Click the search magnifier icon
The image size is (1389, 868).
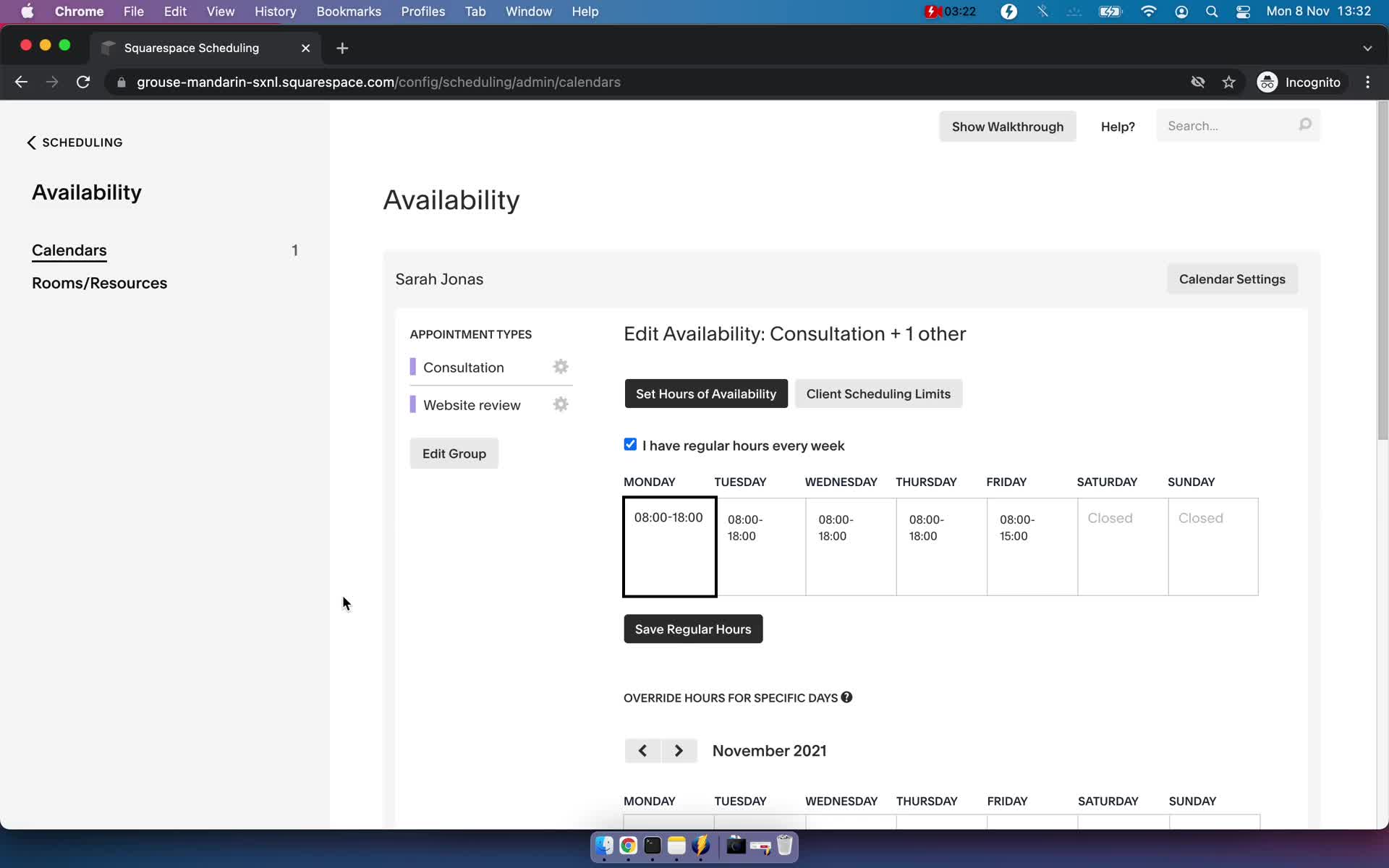tap(1305, 125)
